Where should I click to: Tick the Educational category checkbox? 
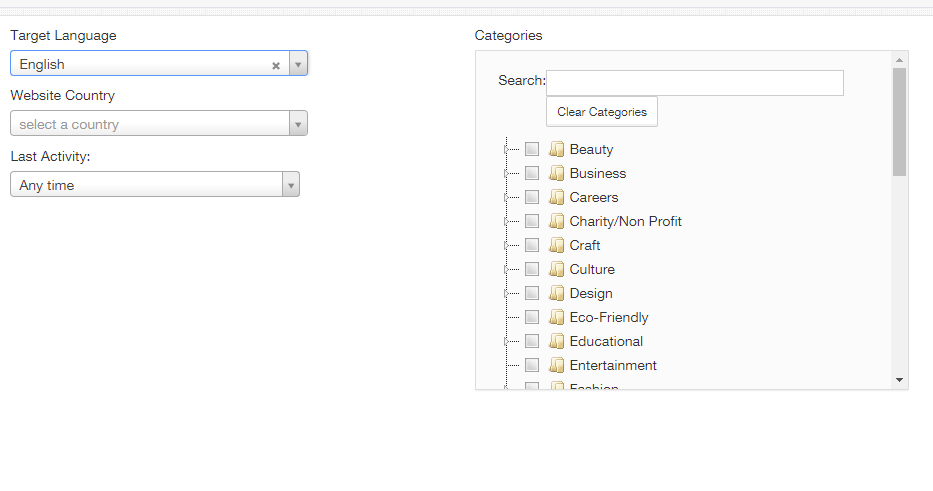point(532,341)
